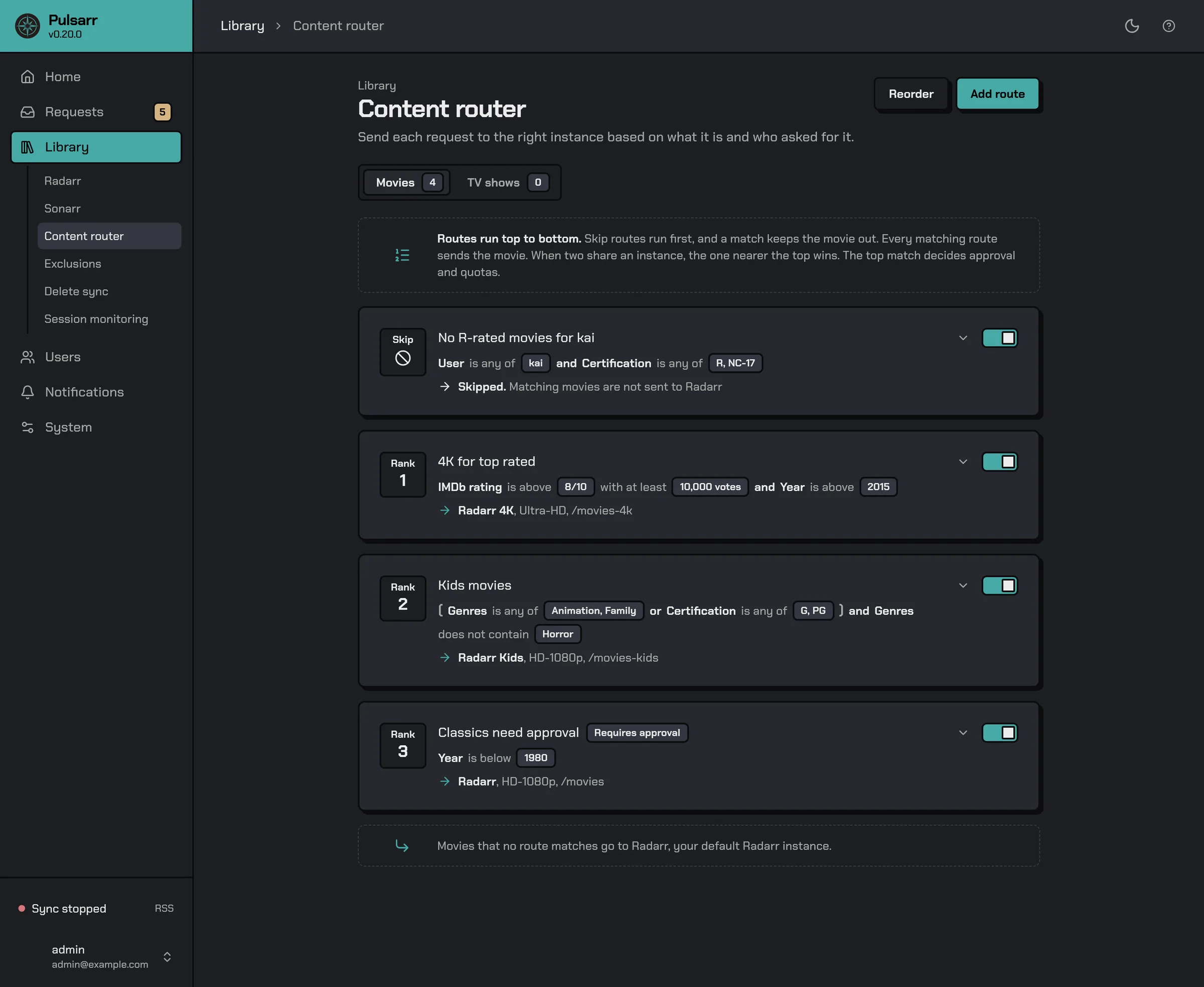
Task: Click the Add route button
Action: pyautogui.click(x=998, y=94)
